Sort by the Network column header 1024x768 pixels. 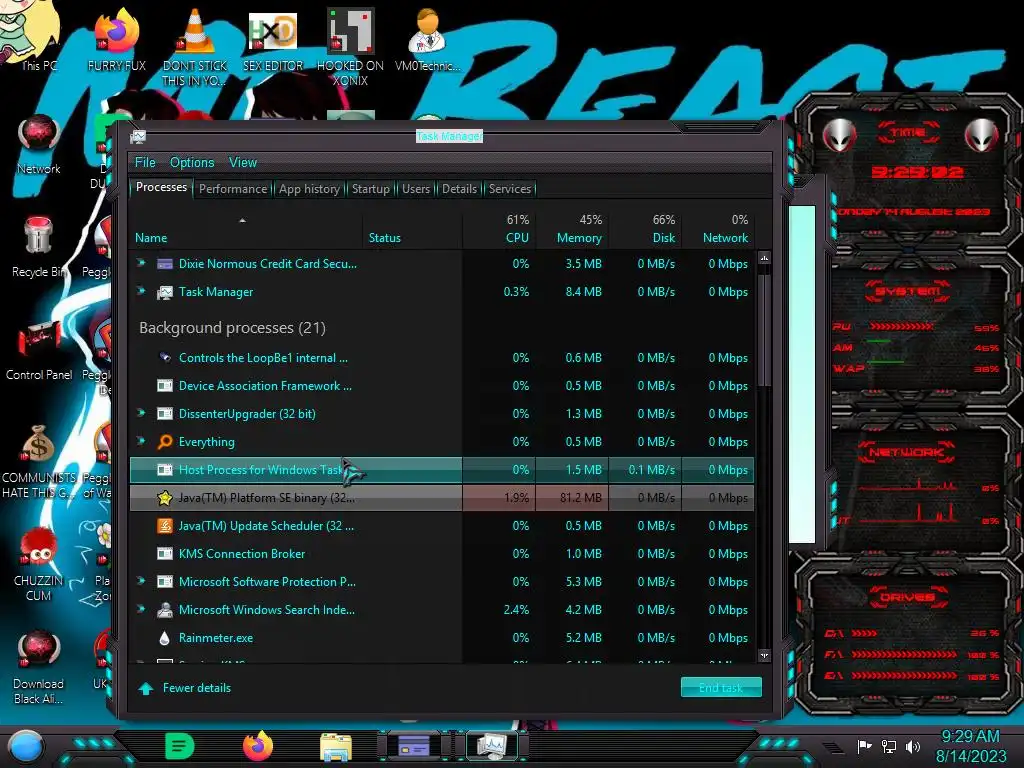pyautogui.click(x=718, y=230)
